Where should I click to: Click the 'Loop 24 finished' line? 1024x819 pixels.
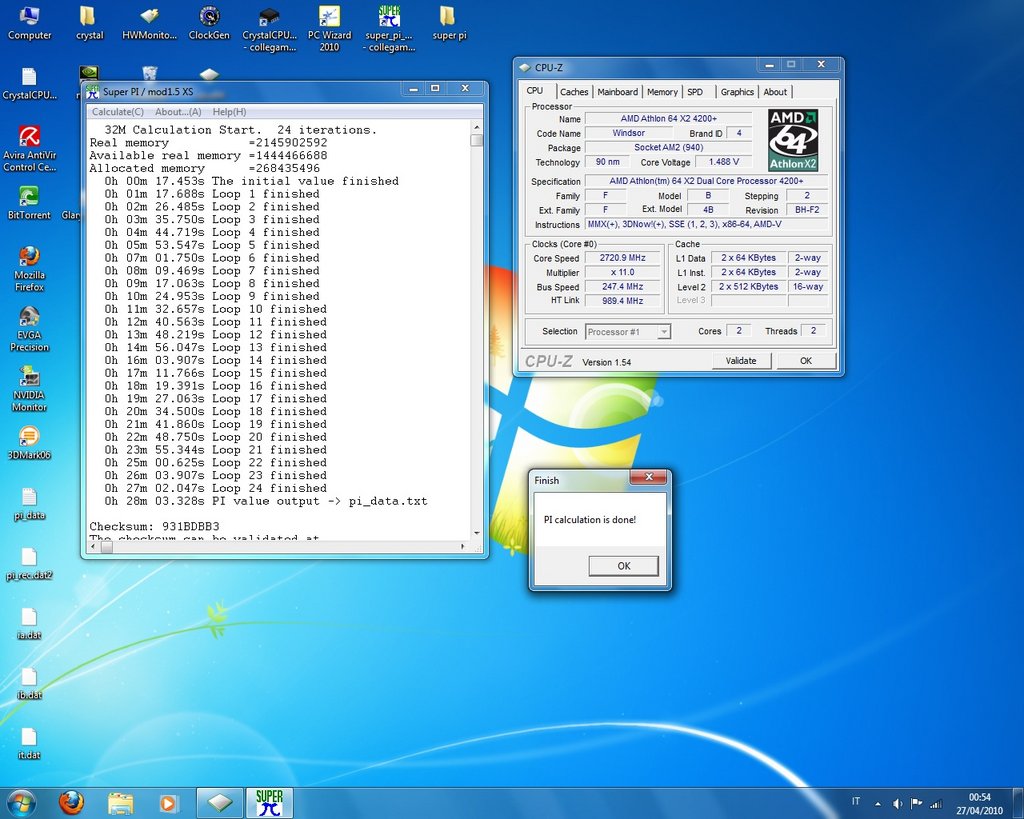click(x=215, y=488)
